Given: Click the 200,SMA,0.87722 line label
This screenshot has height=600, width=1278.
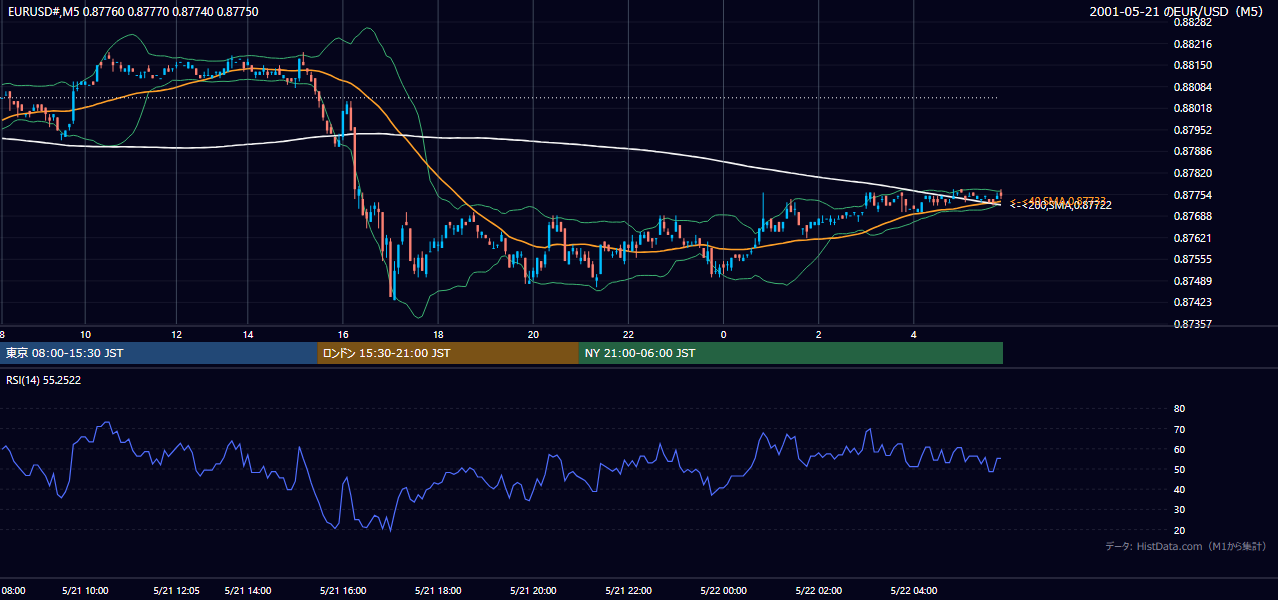Looking at the screenshot, I should click(x=1061, y=205).
